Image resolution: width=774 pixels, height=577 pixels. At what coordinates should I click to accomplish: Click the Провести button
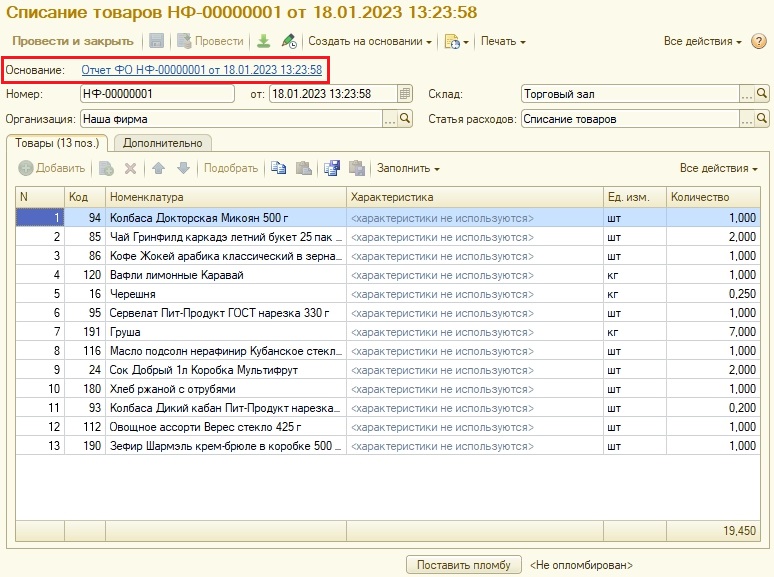(x=210, y=41)
